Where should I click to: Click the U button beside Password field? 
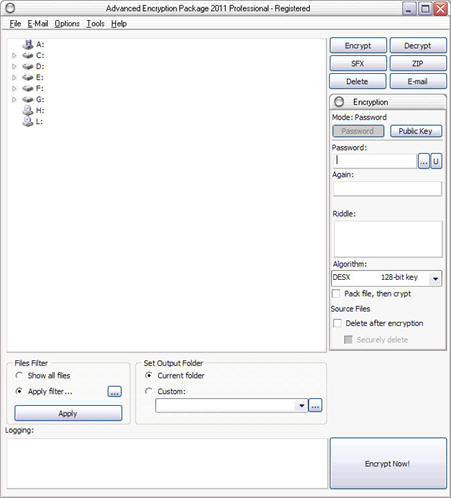436,162
